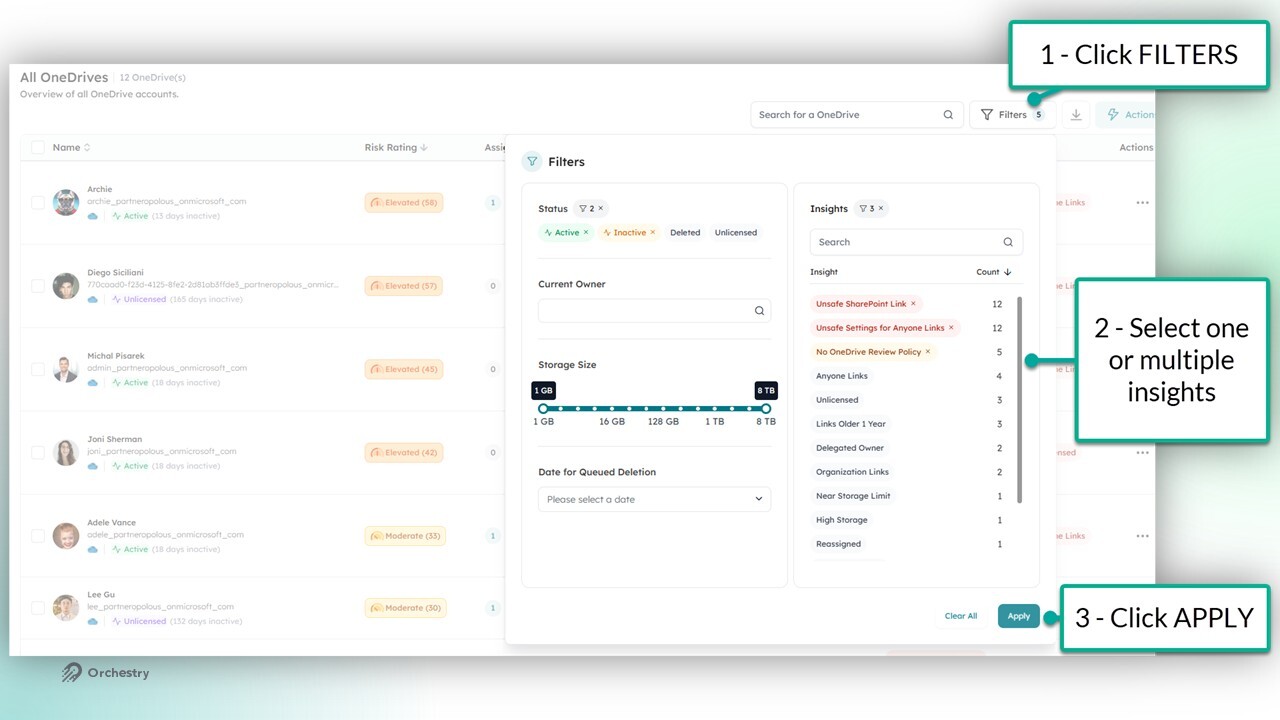Open the Actions button in toolbar
The height and width of the screenshot is (720, 1280).
click(x=1126, y=115)
